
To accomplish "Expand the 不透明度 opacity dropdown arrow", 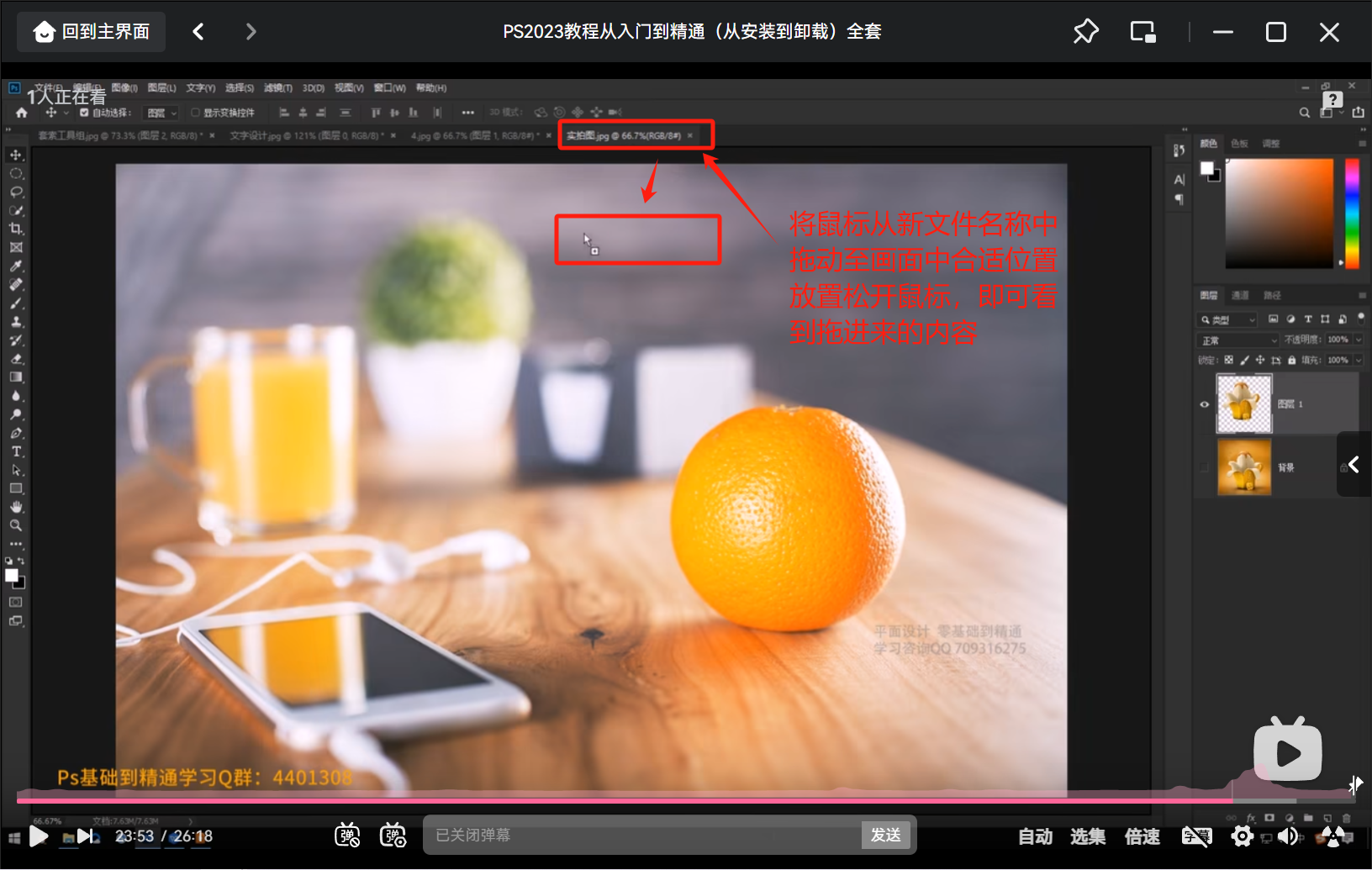I will point(1358,340).
